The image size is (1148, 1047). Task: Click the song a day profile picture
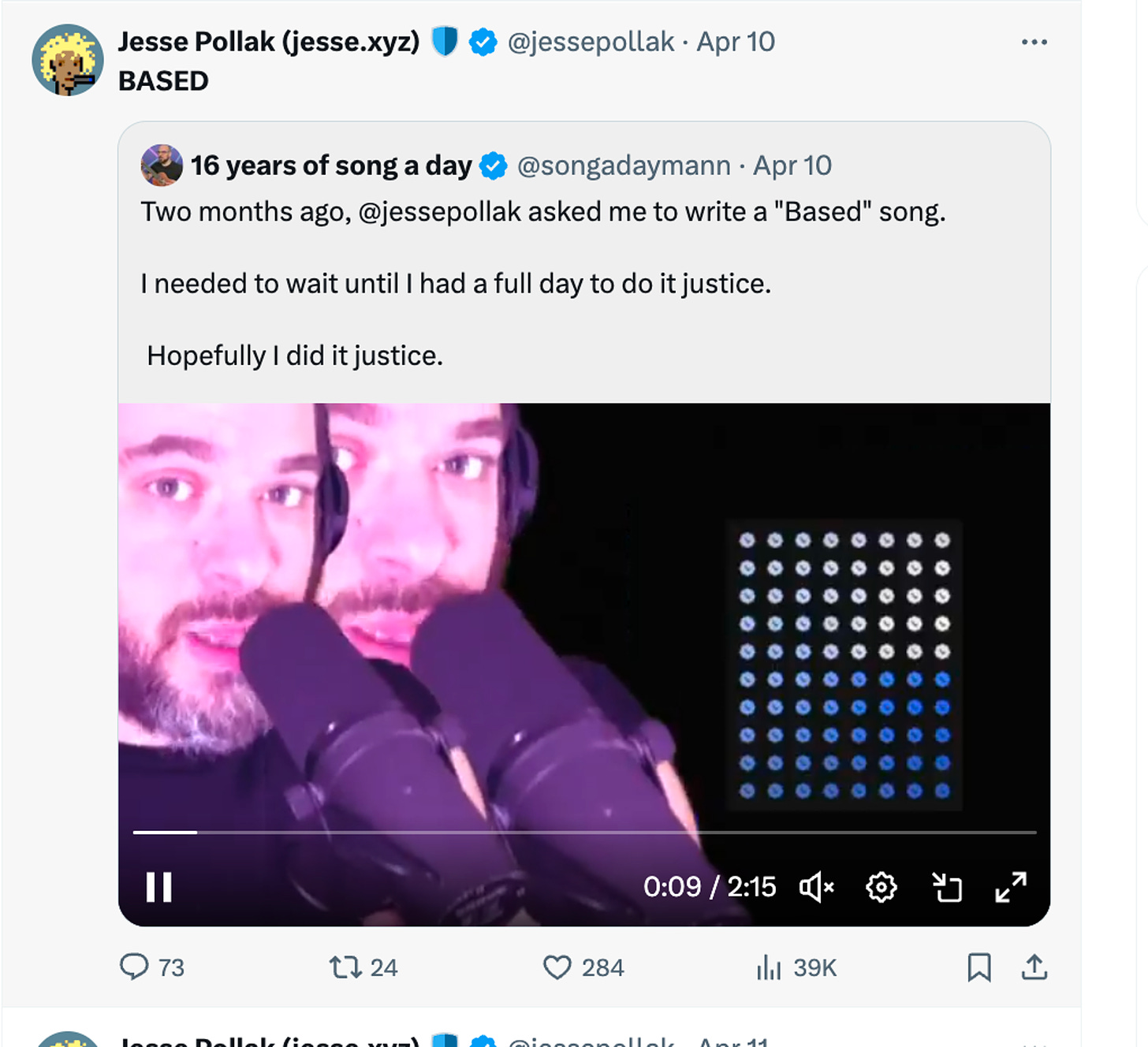[x=162, y=166]
